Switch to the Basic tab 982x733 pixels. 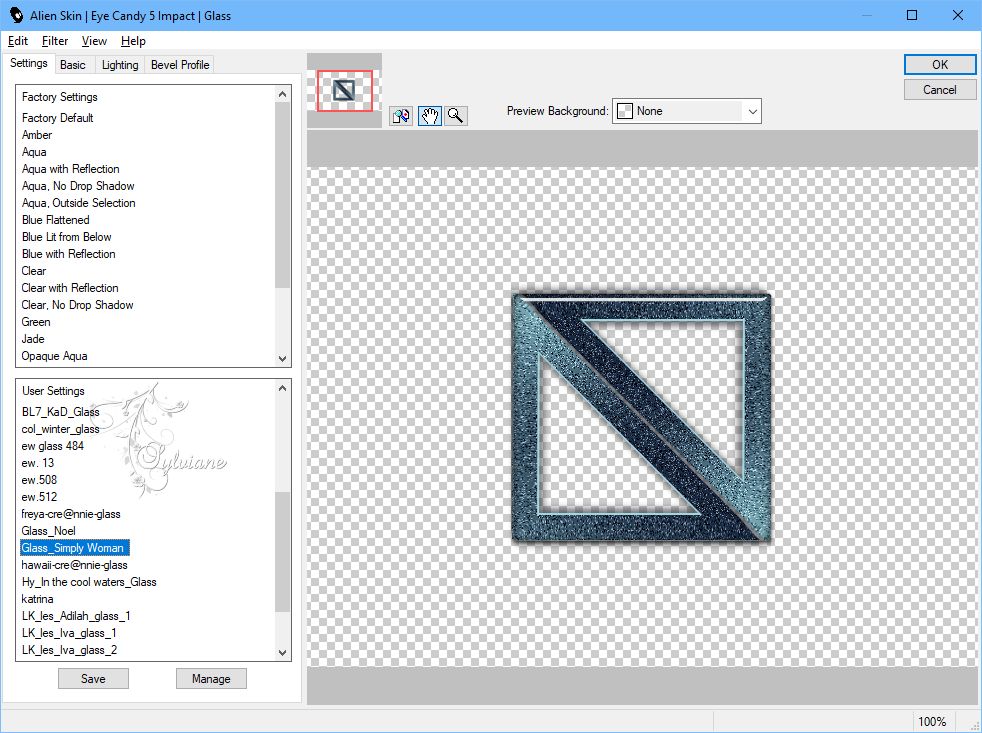click(x=73, y=65)
